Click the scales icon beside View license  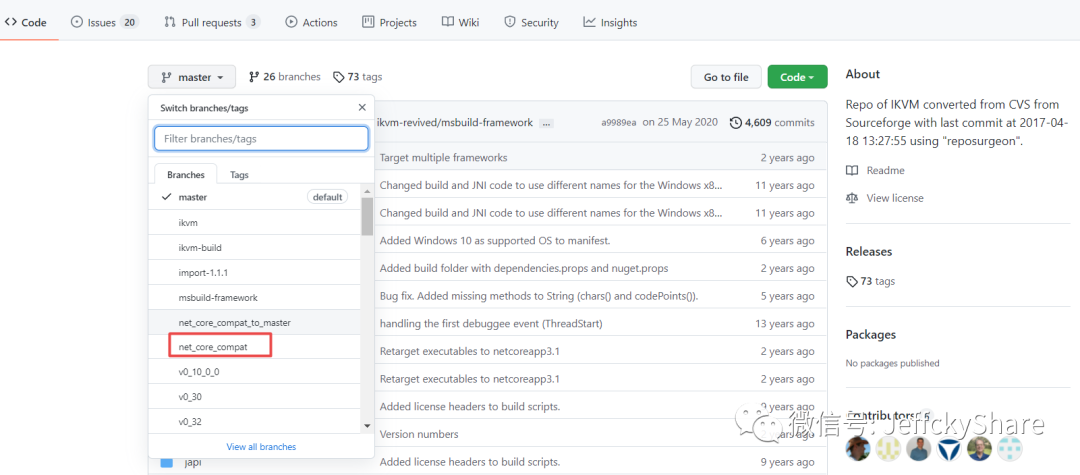tap(852, 198)
